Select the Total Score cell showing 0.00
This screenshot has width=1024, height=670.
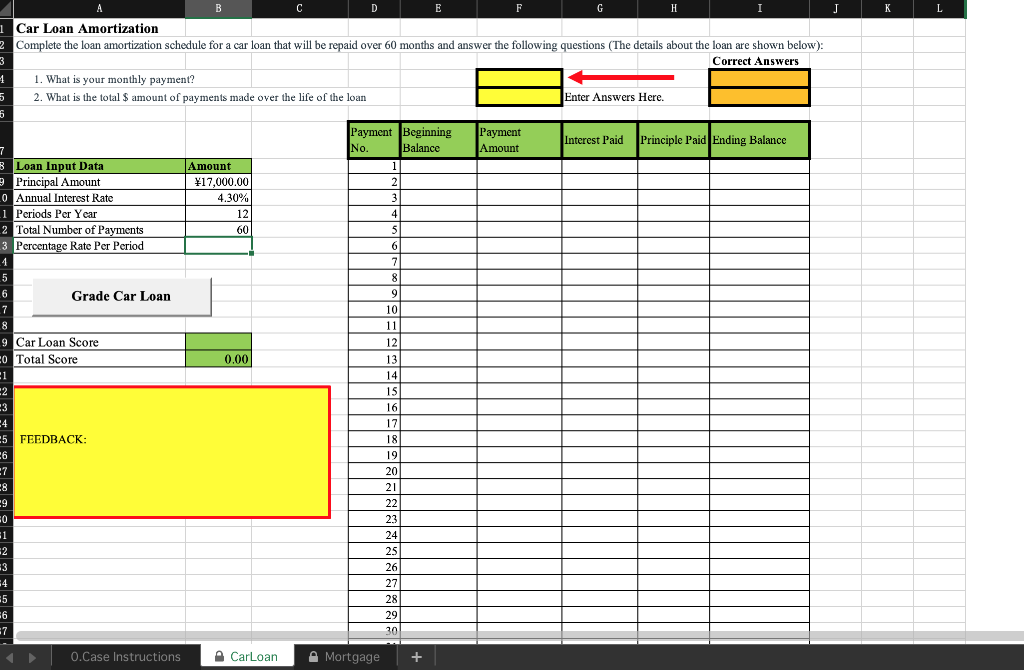click(x=218, y=359)
